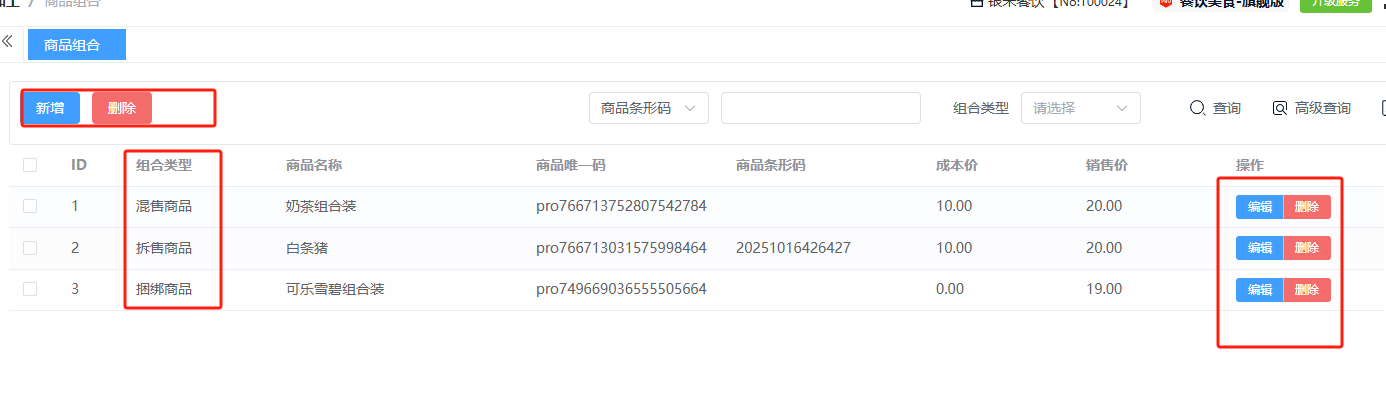
Task: Collapse the sidebar with the double-chevron icon
Action: pos(7,42)
